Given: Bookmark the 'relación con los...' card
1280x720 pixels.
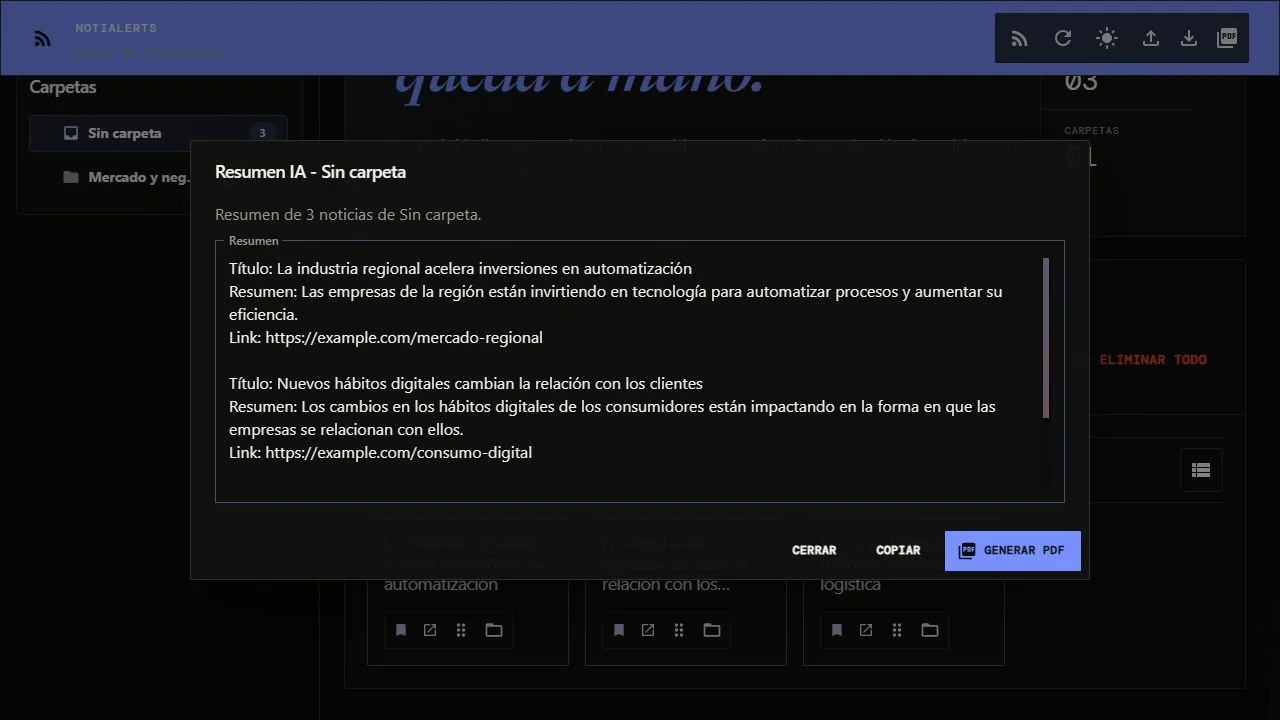Looking at the screenshot, I should coord(619,630).
